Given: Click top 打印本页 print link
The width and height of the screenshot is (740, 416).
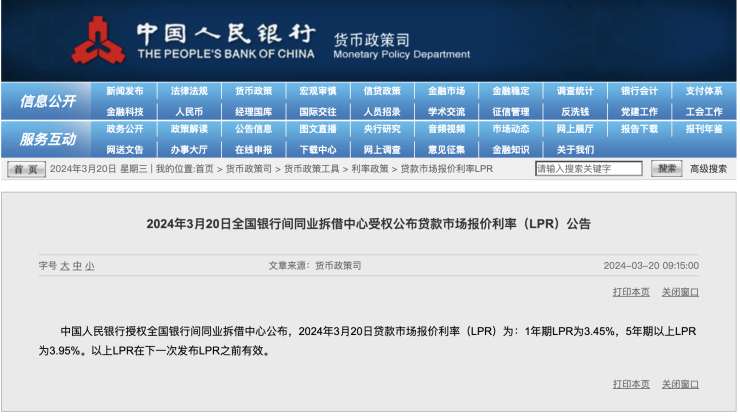Looking at the screenshot, I should [631, 292].
